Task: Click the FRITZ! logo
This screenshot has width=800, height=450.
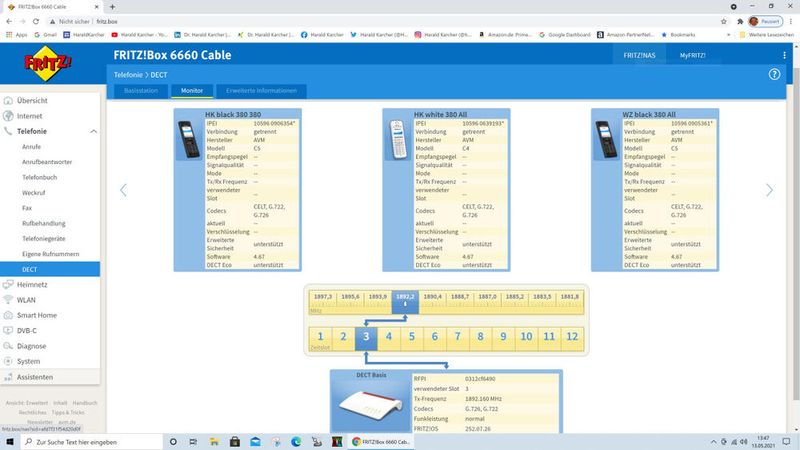Action: 48,63
